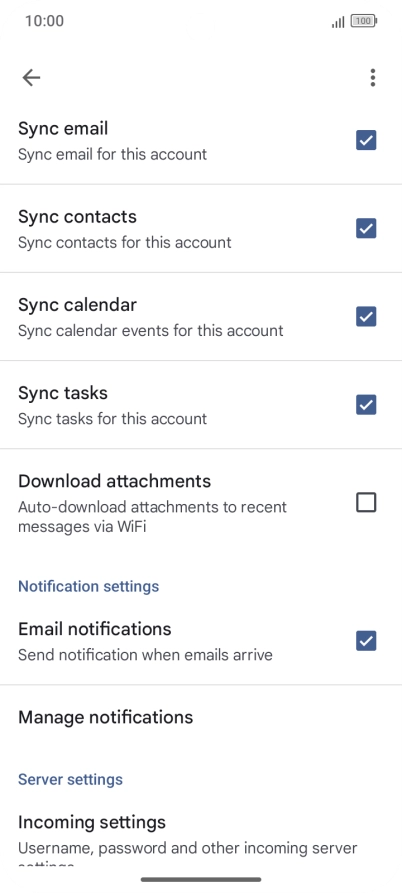This screenshot has height=893, width=402.
Task: Tap the signal strength icon
Action: click(x=338, y=22)
